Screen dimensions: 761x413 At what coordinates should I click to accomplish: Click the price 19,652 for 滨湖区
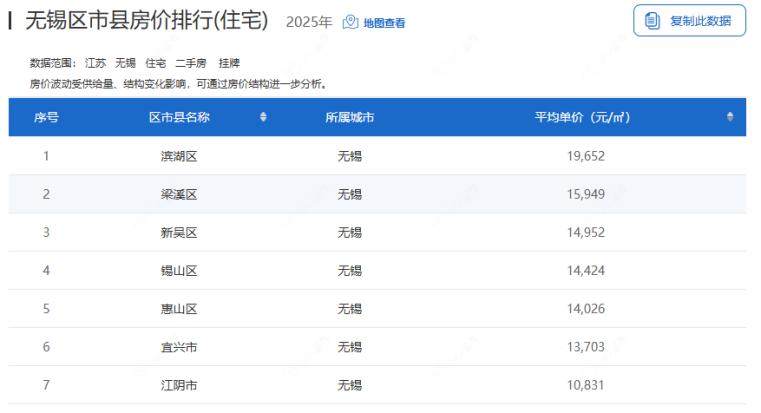586,156
